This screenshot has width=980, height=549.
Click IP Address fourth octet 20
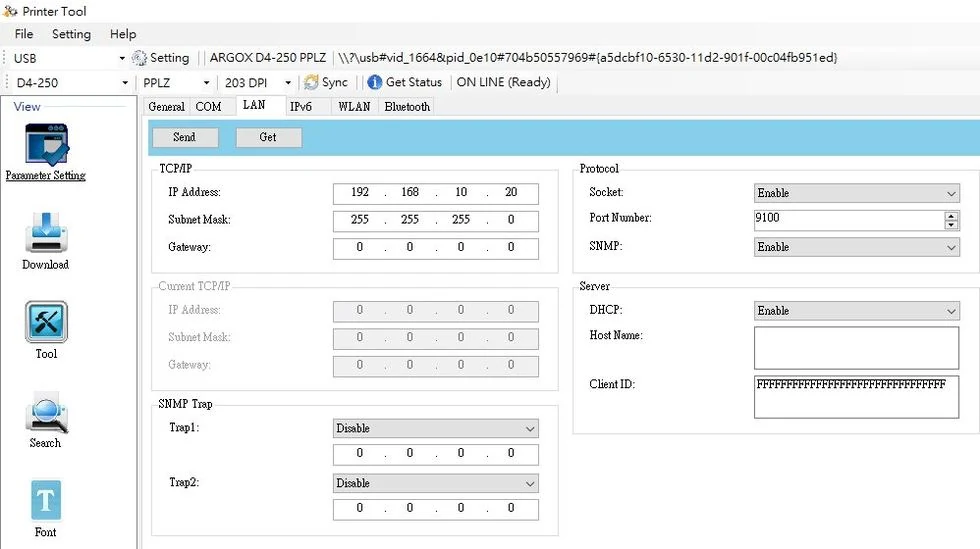511,193
